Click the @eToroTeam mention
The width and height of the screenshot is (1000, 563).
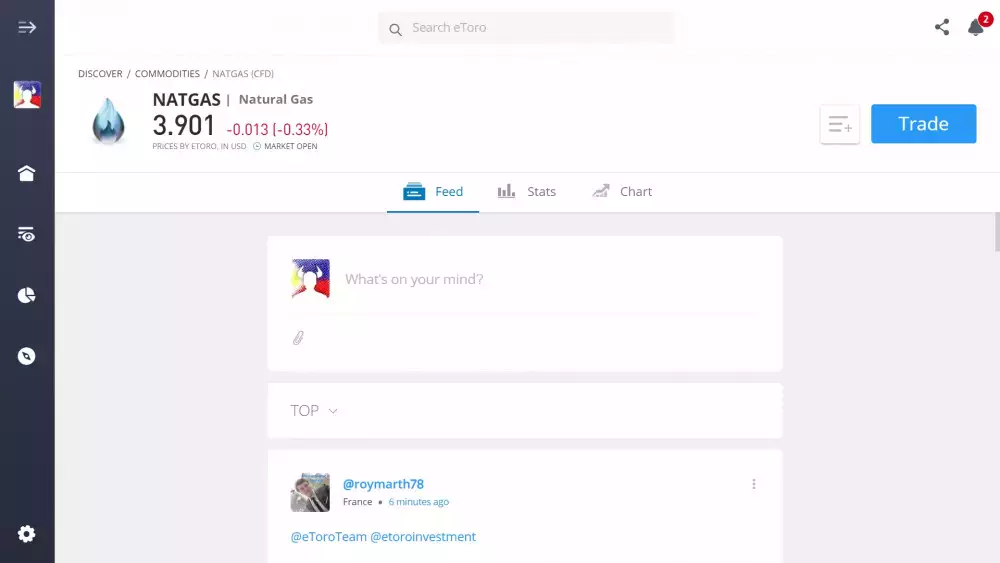(x=328, y=537)
